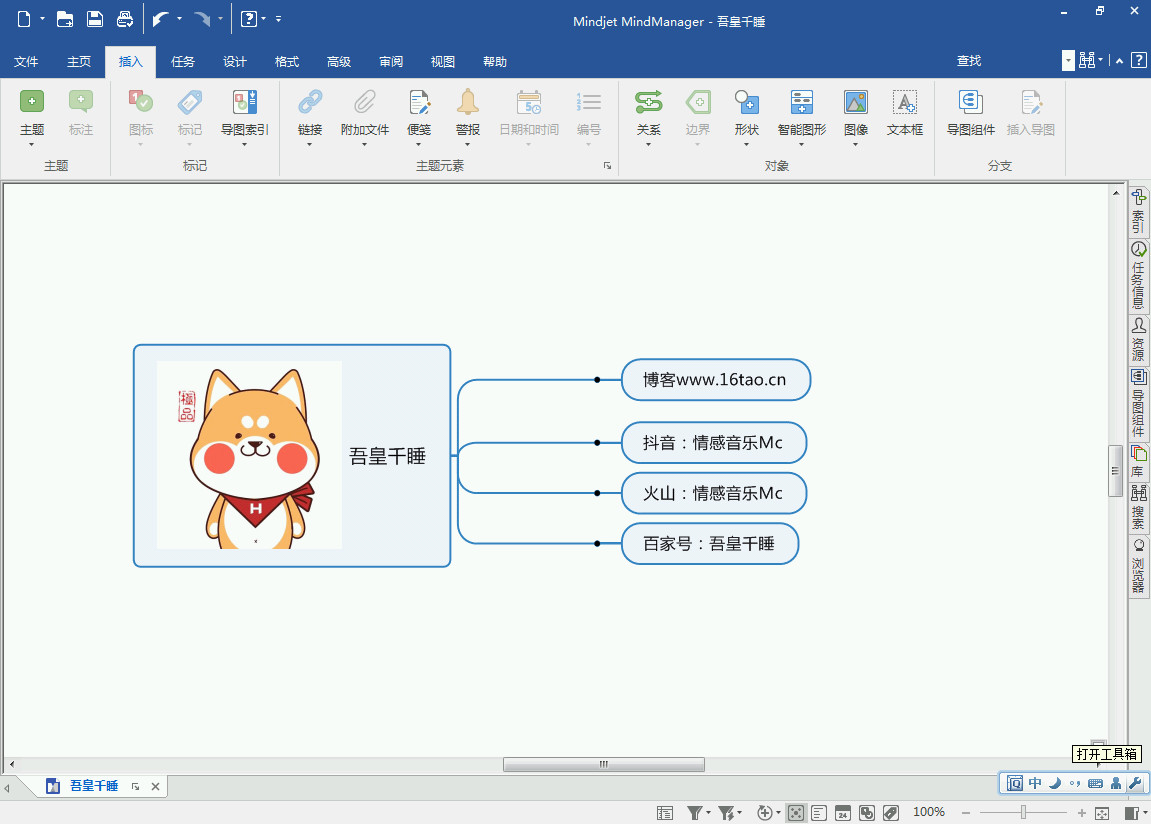
Task: Click the 智能图形 smart shapes icon
Action: 801,102
